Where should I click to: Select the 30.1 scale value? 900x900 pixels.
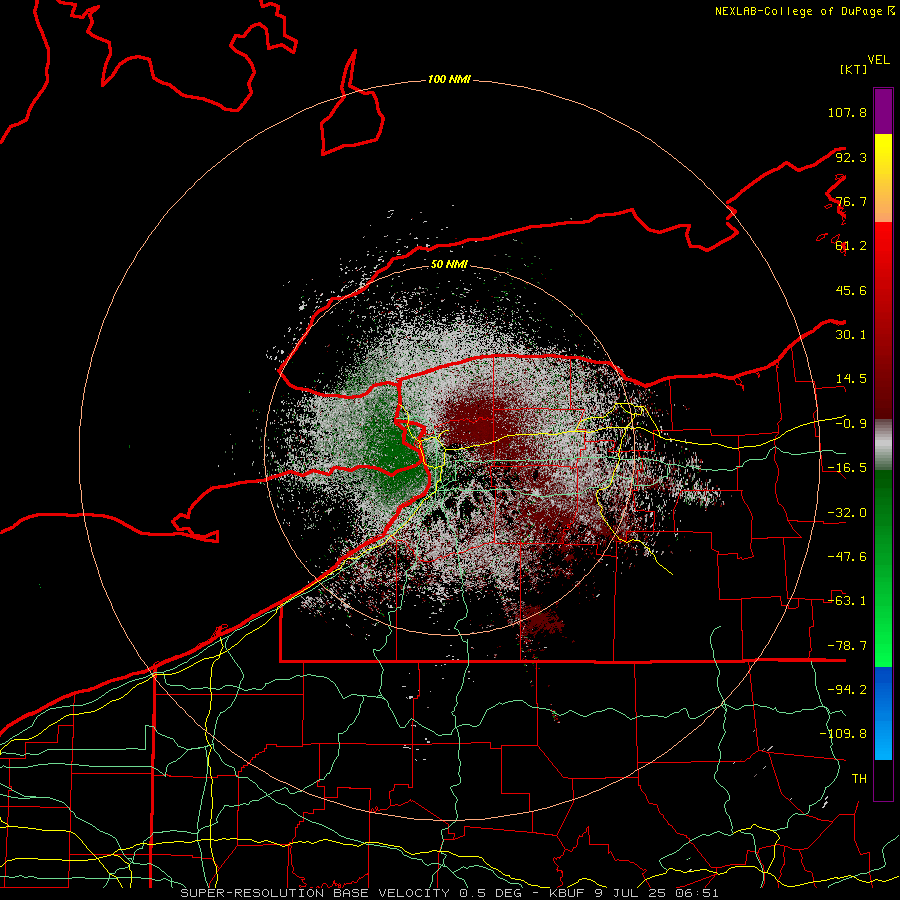[x=851, y=335]
